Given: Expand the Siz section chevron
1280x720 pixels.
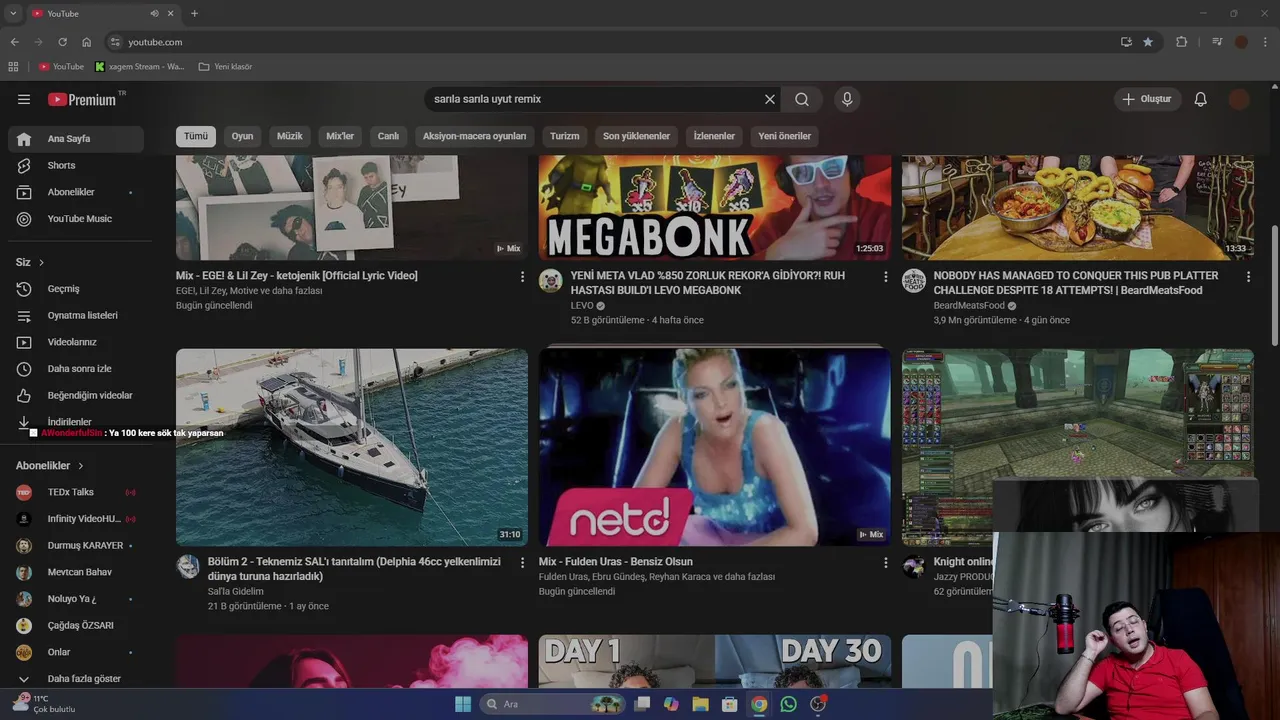Looking at the screenshot, I should click(x=41, y=262).
